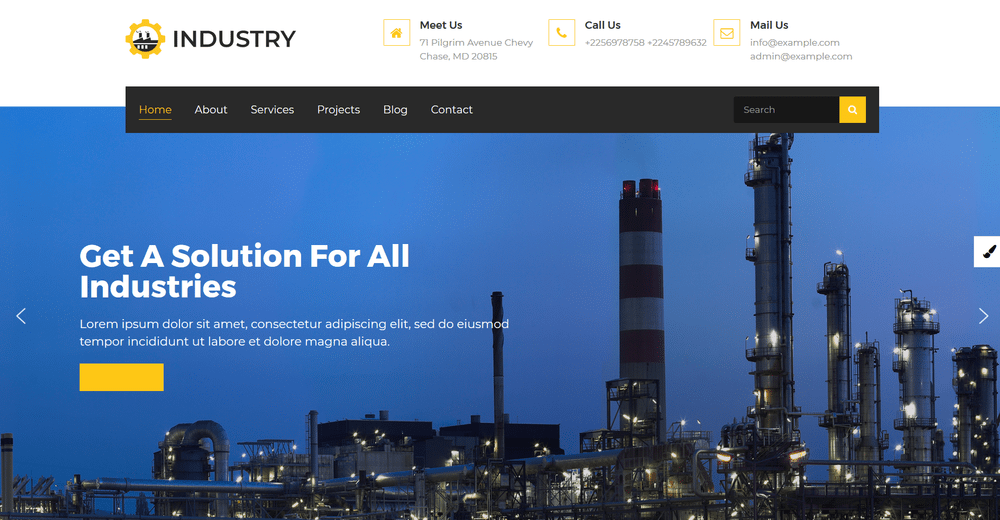Click the +2256978758 phone number
The width and height of the screenshot is (1000, 520).
coord(615,43)
